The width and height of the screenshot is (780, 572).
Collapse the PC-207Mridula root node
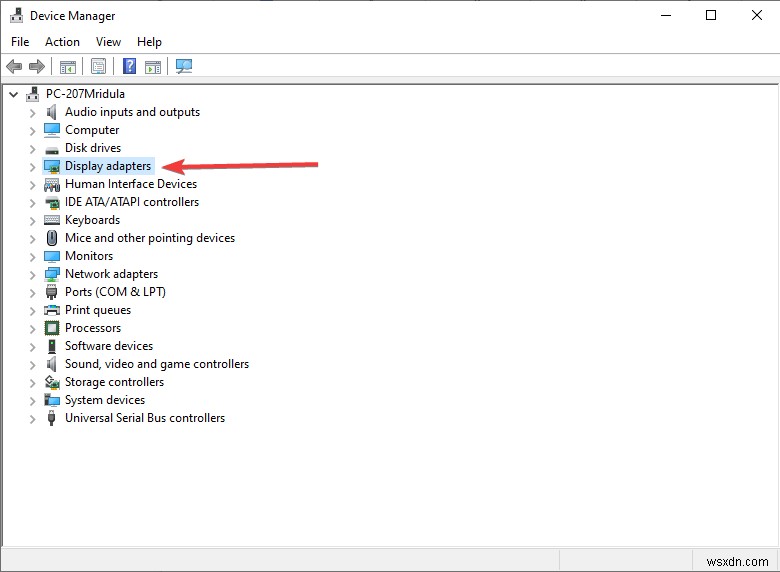click(13, 94)
